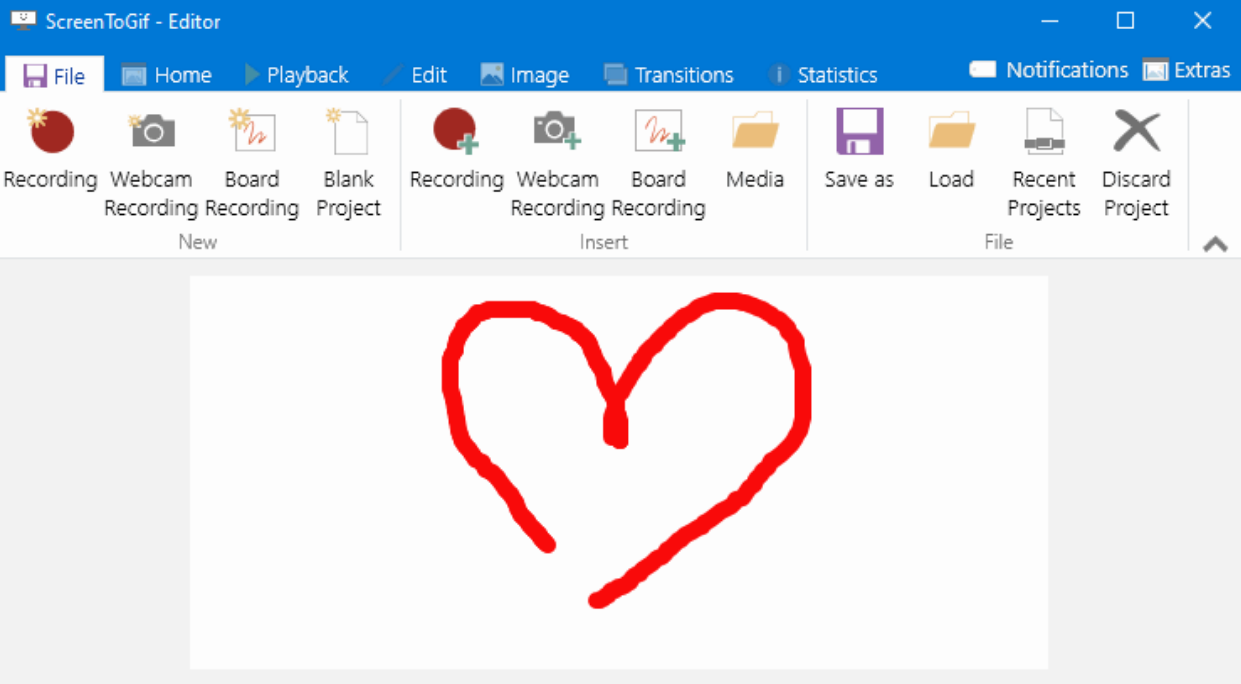1241x684 pixels.
Task: View the Statistics tab
Action: pos(823,75)
